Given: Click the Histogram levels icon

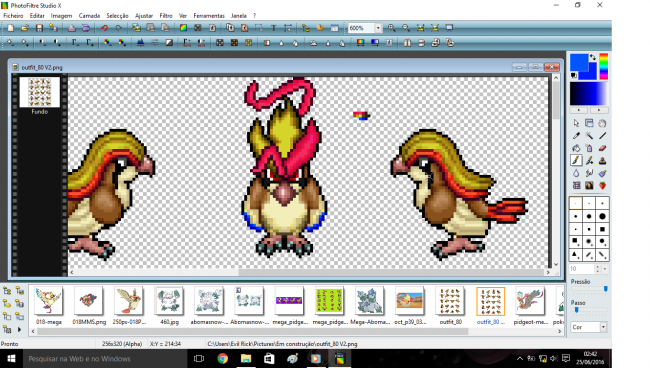Looking at the screenshot, I should pyautogui.click(x=141, y=43).
